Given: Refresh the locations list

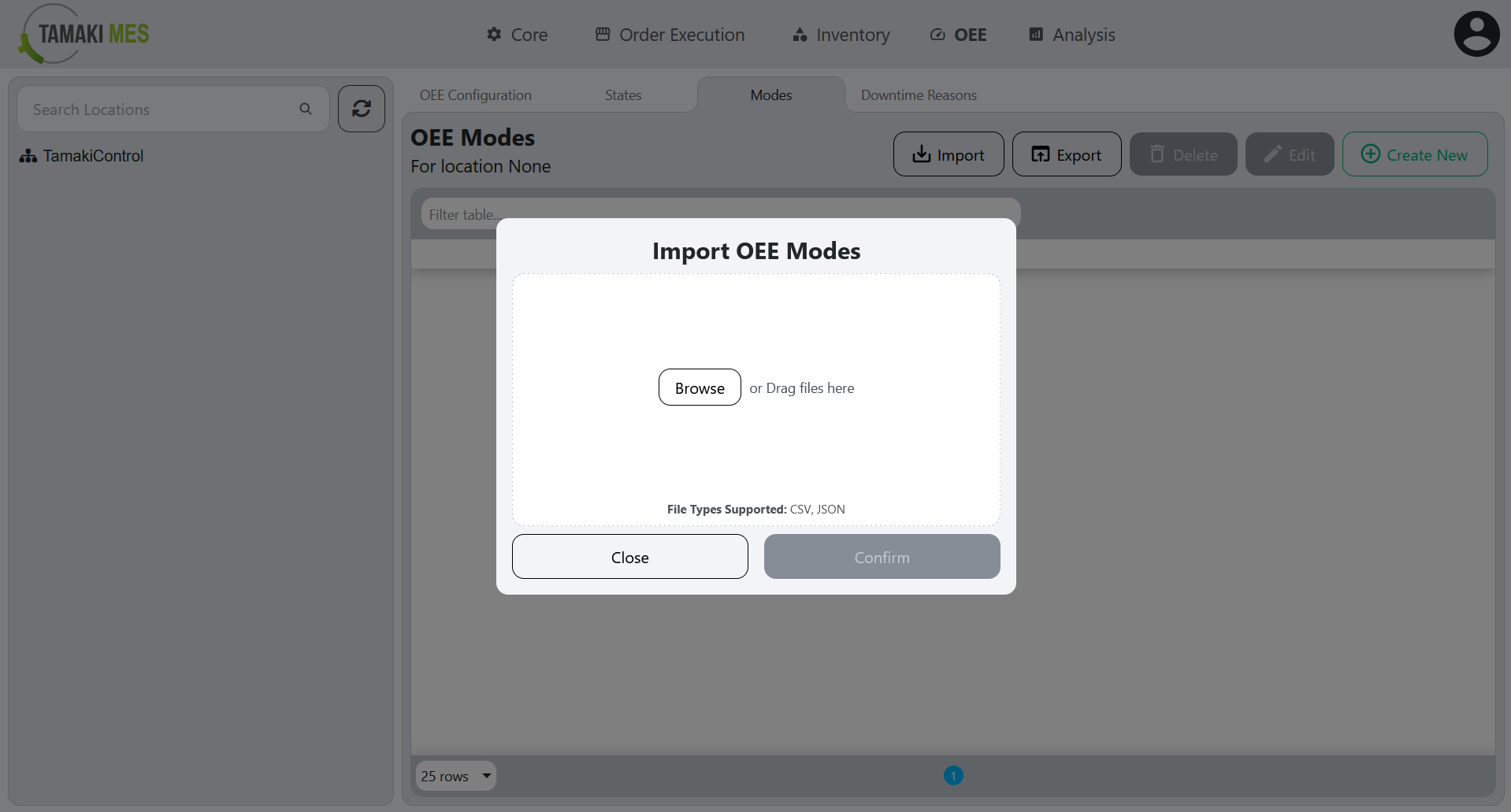Looking at the screenshot, I should pyautogui.click(x=361, y=109).
